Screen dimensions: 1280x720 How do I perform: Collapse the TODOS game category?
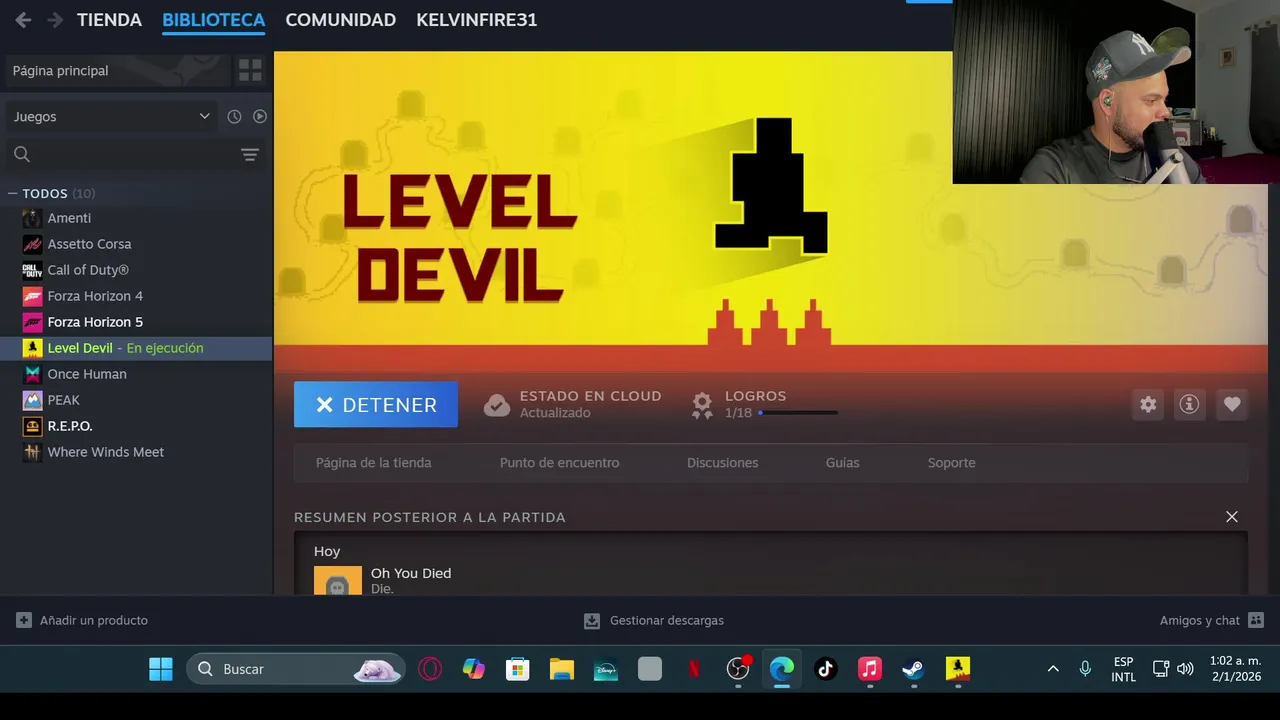coord(13,193)
